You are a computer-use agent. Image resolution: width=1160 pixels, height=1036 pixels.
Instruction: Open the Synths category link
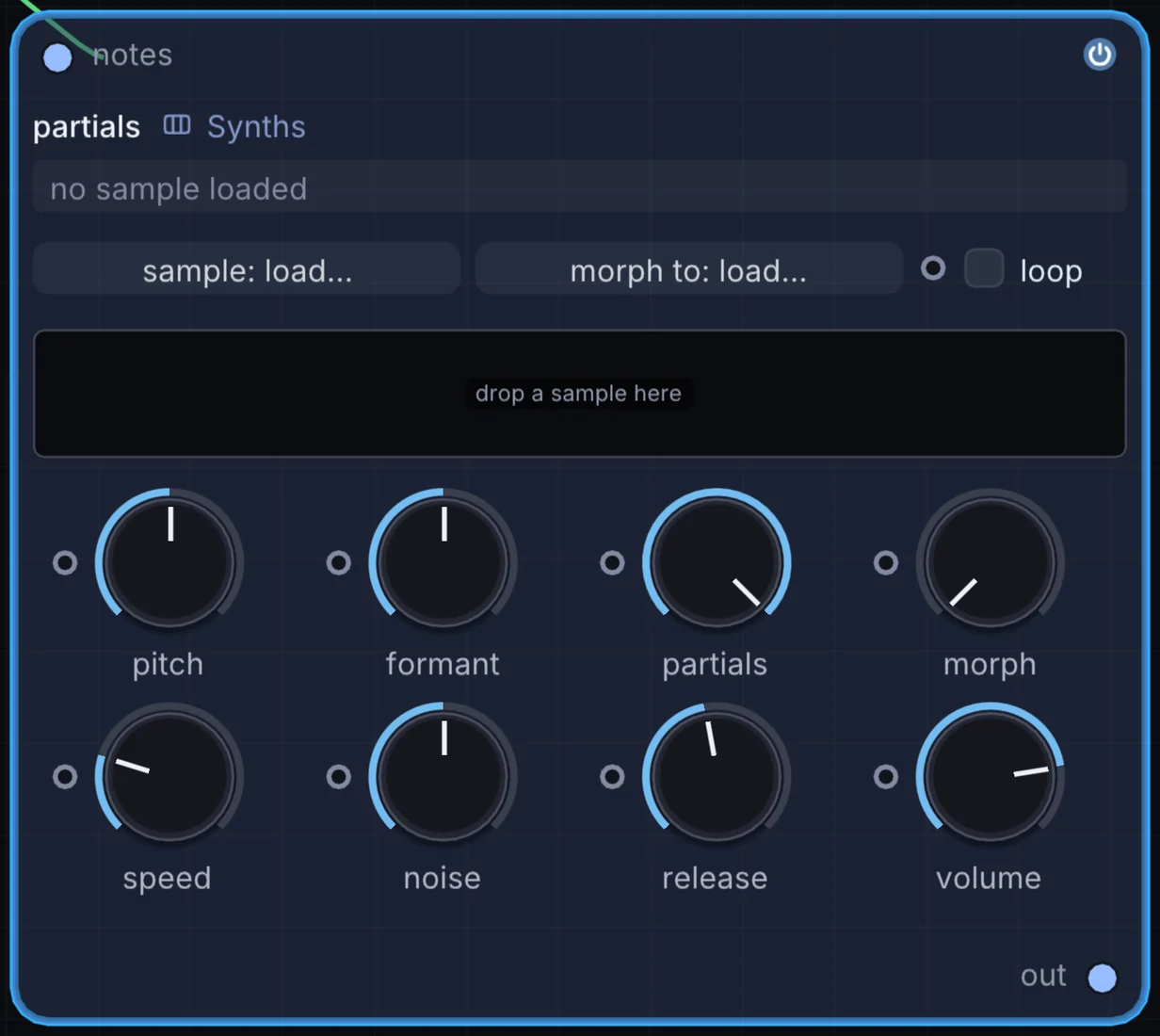pyautogui.click(x=256, y=126)
